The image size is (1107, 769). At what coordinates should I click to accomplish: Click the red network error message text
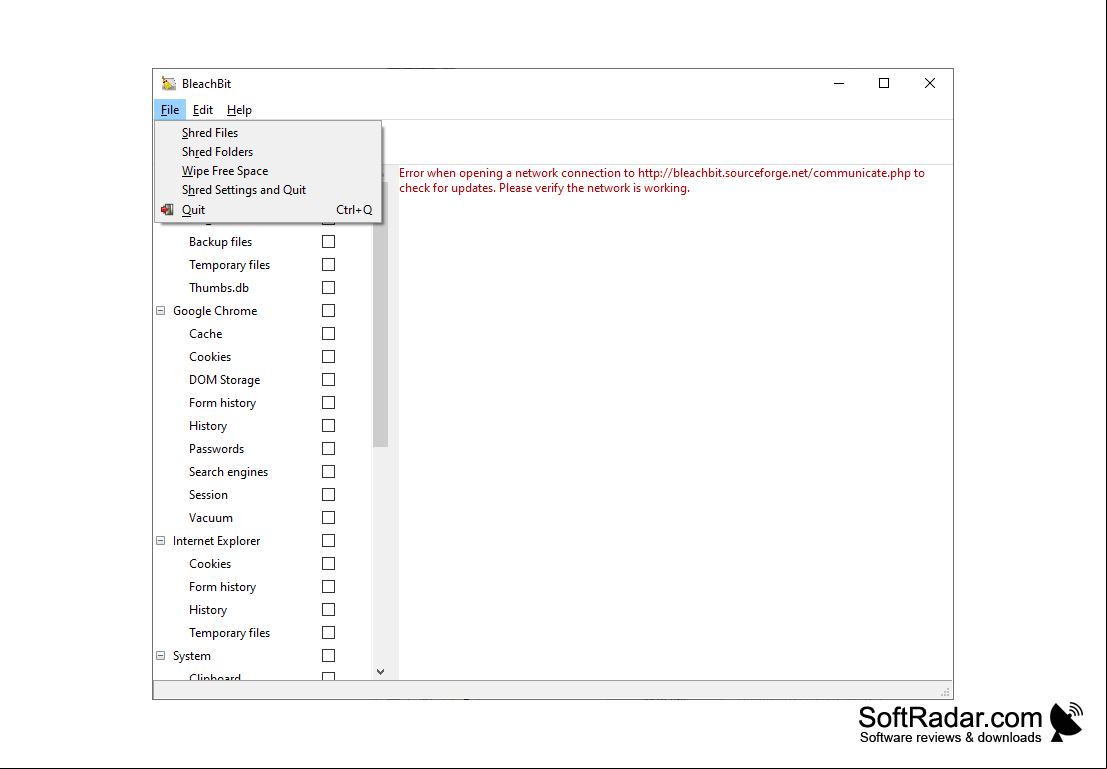coord(662,180)
